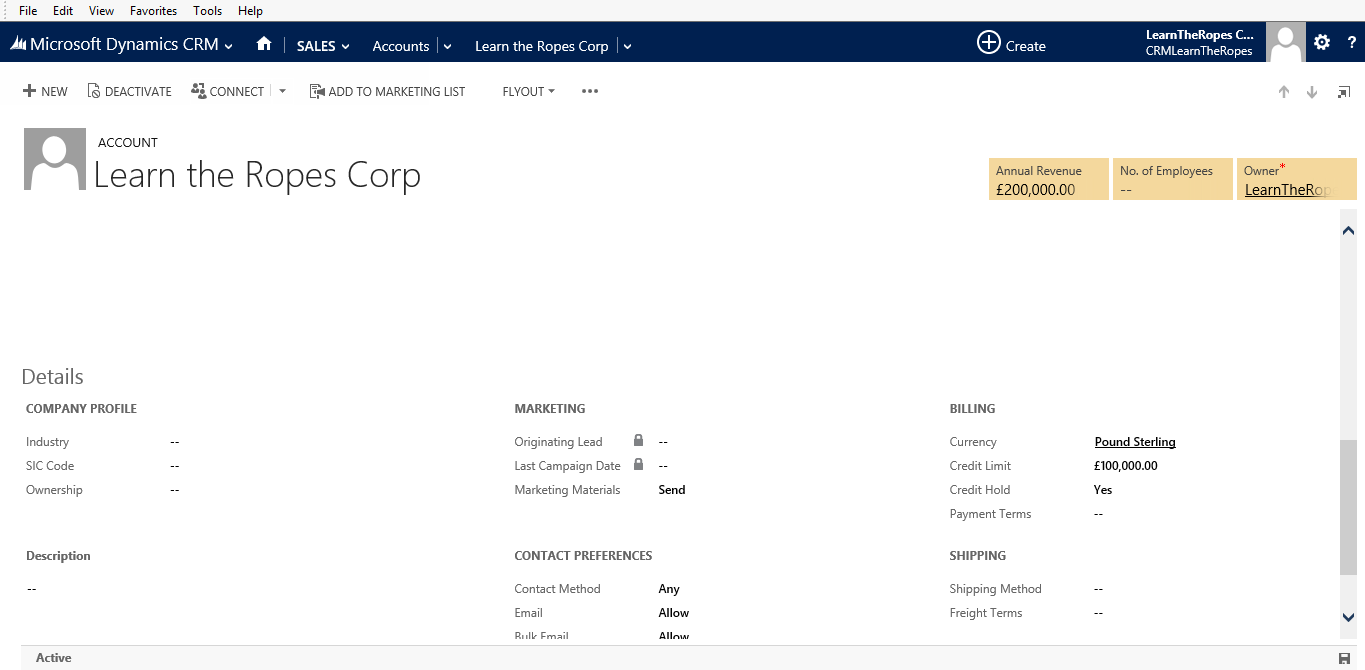Image resolution: width=1365 pixels, height=670 pixels.
Task: Expand the Connect split-button dropdown arrow
Action: click(281, 91)
